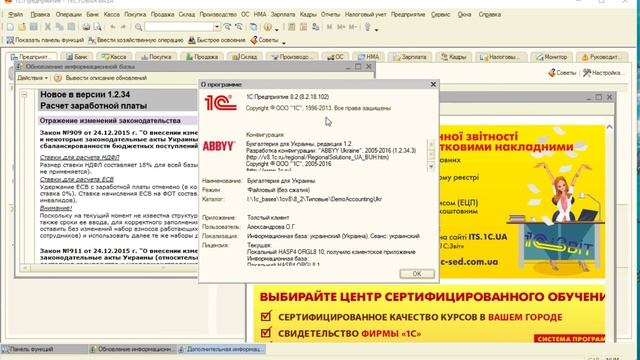Open the Сервис menu
The height and width of the screenshot is (360, 640).
pyautogui.click(x=440, y=14)
